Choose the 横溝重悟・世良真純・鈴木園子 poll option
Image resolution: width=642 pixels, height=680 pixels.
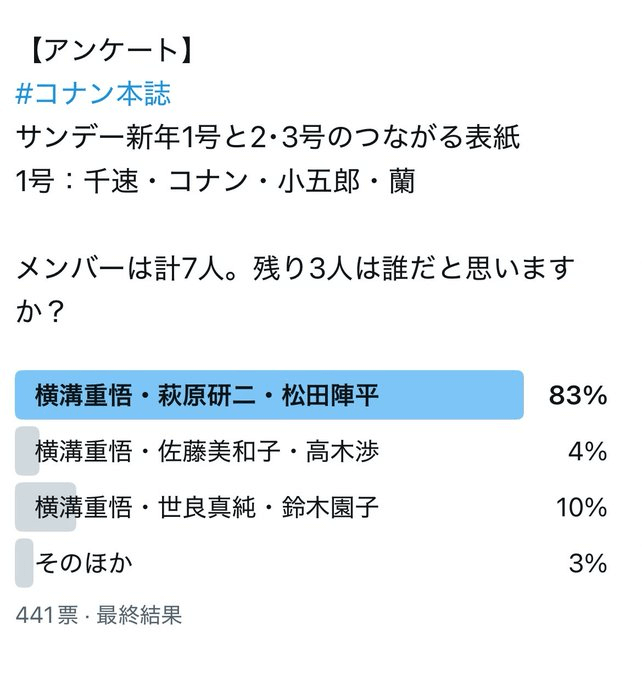[x=207, y=507]
